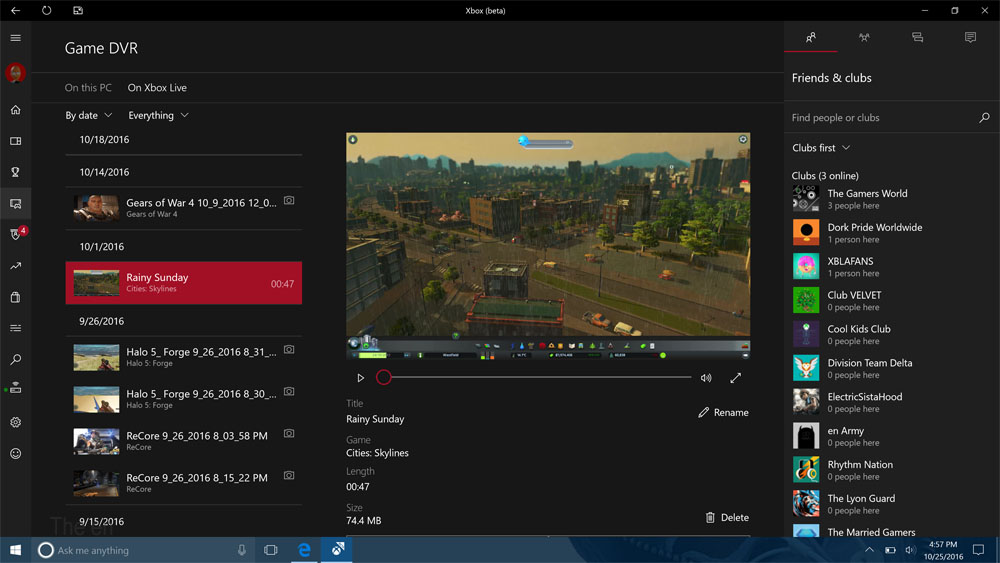Select the Activity alerts tab icon
Screen dimensions: 1000x563
(x=970, y=38)
